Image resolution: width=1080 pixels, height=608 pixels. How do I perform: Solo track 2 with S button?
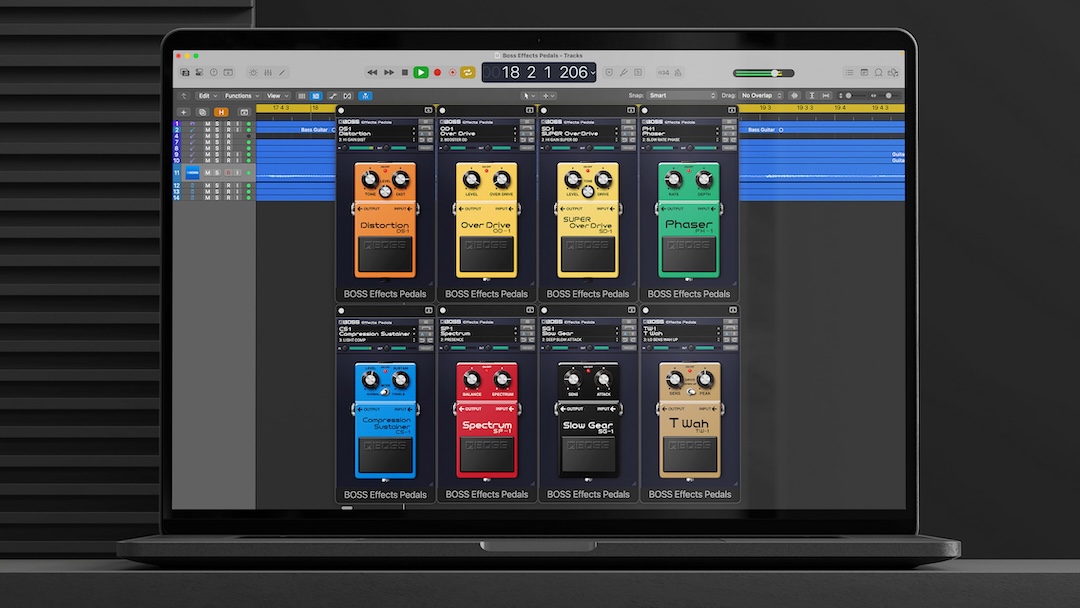tap(218, 129)
